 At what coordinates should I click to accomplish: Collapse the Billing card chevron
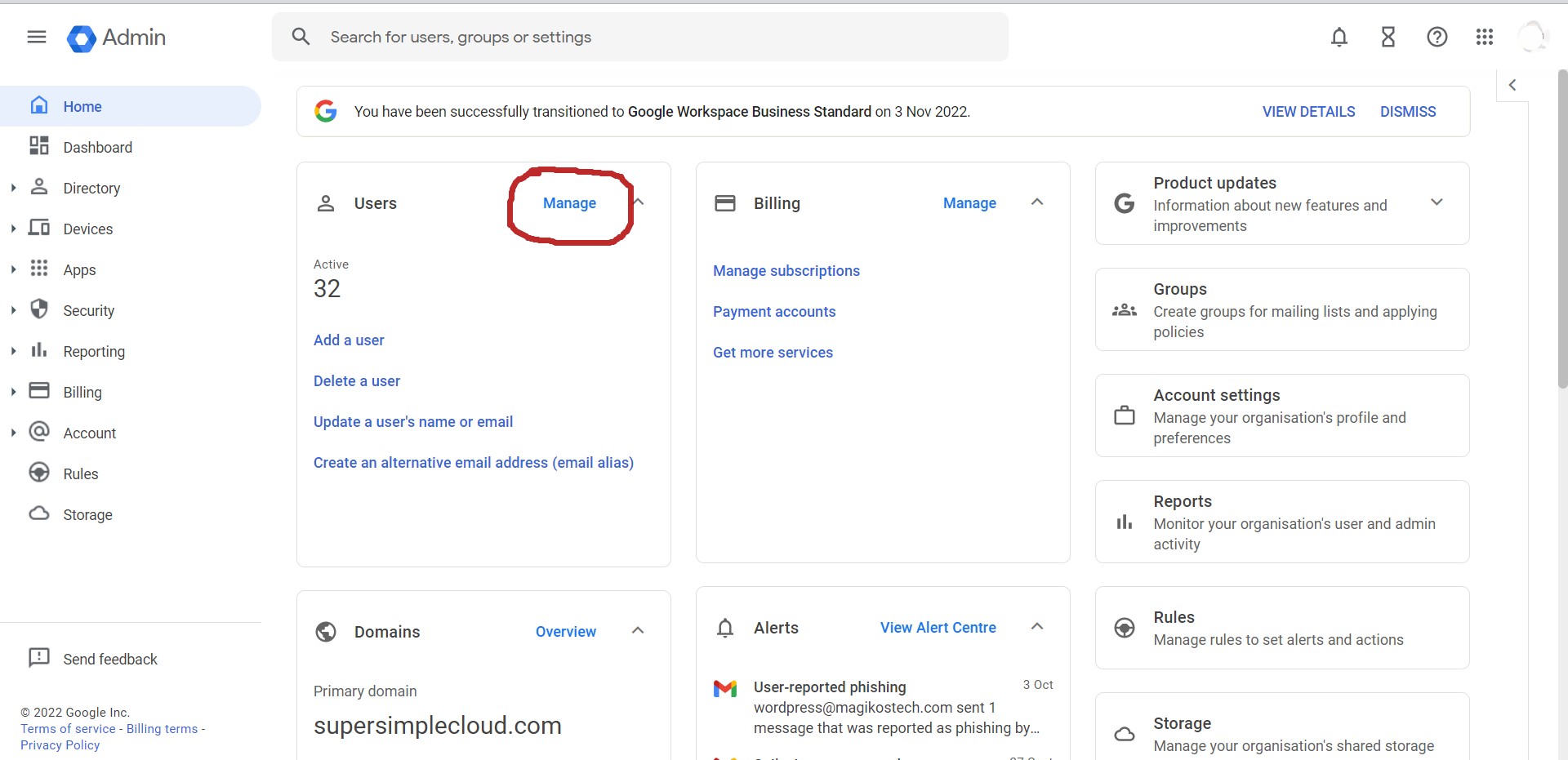click(1037, 202)
